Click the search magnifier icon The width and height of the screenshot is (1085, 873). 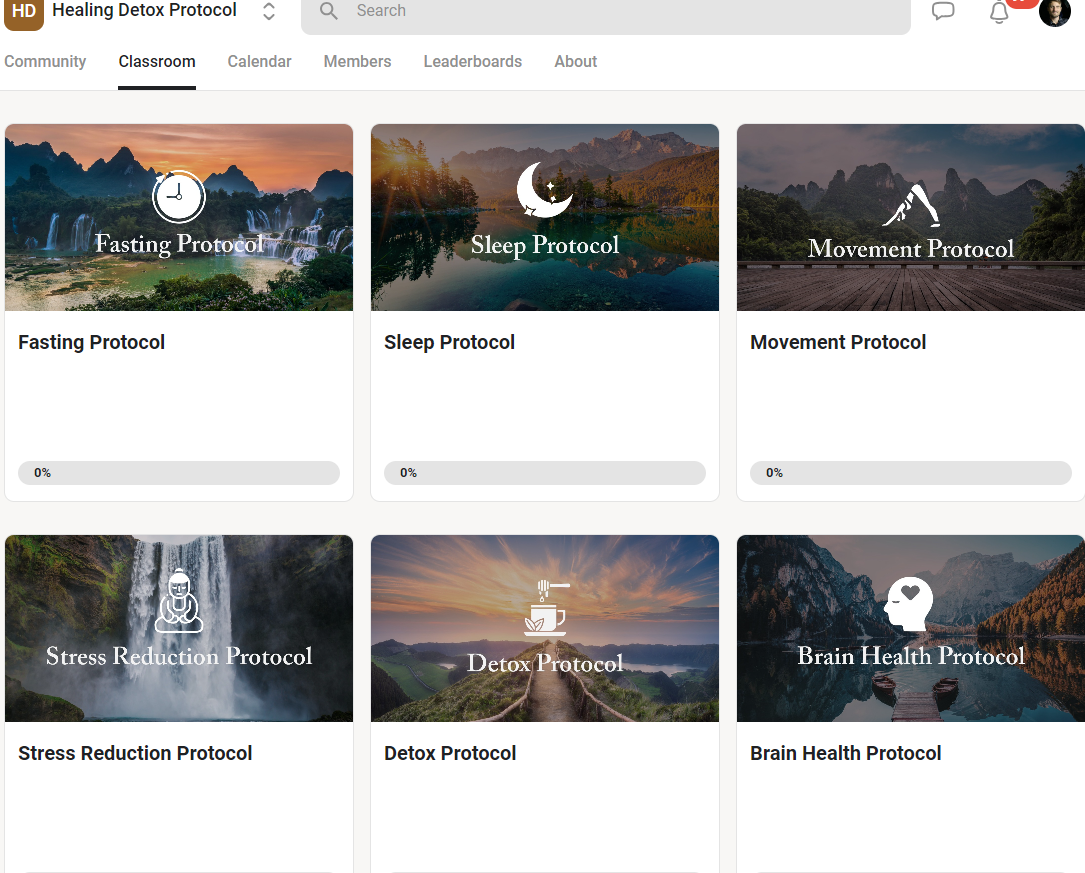point(329,11)
